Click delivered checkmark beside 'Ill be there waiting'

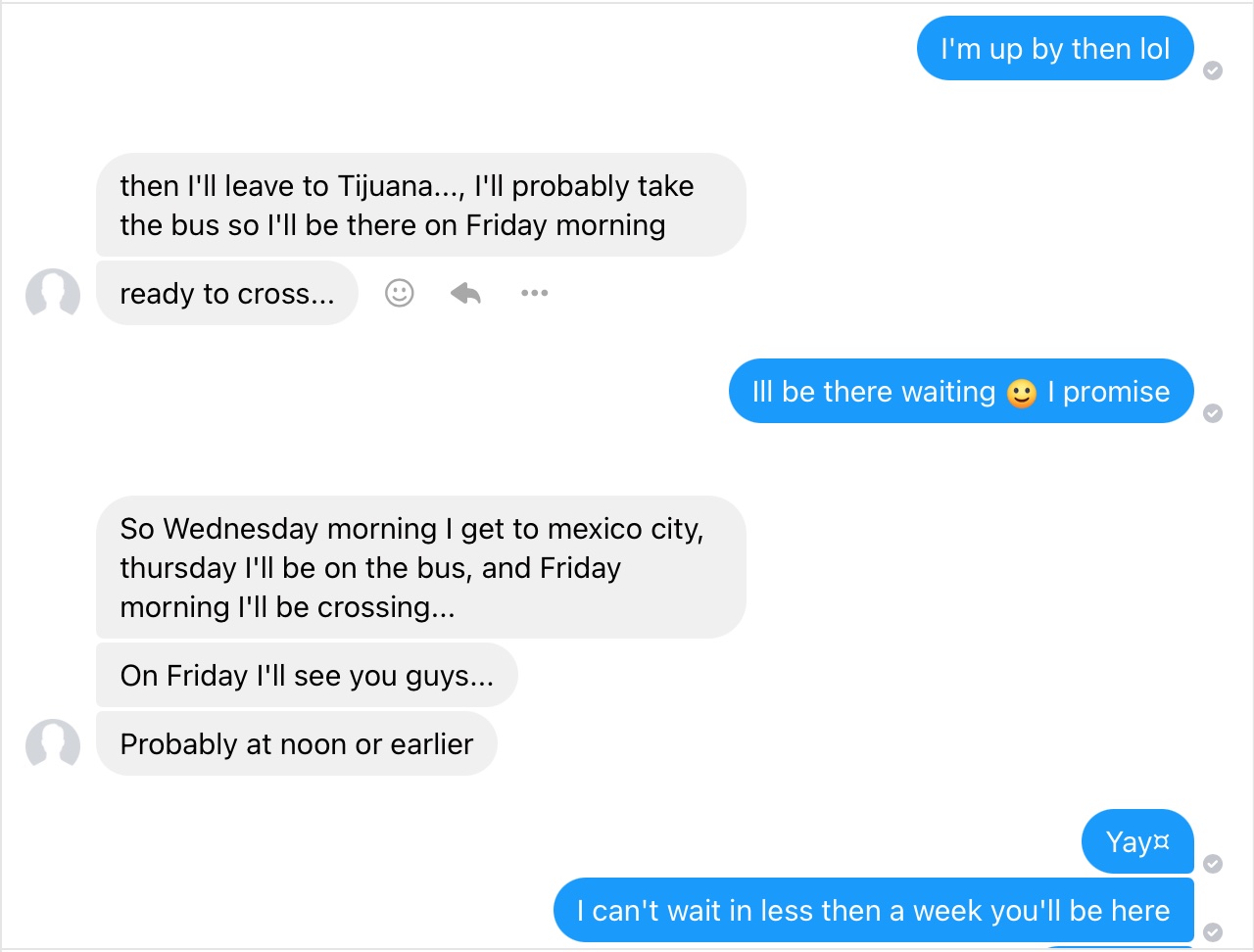(1213, 412)
